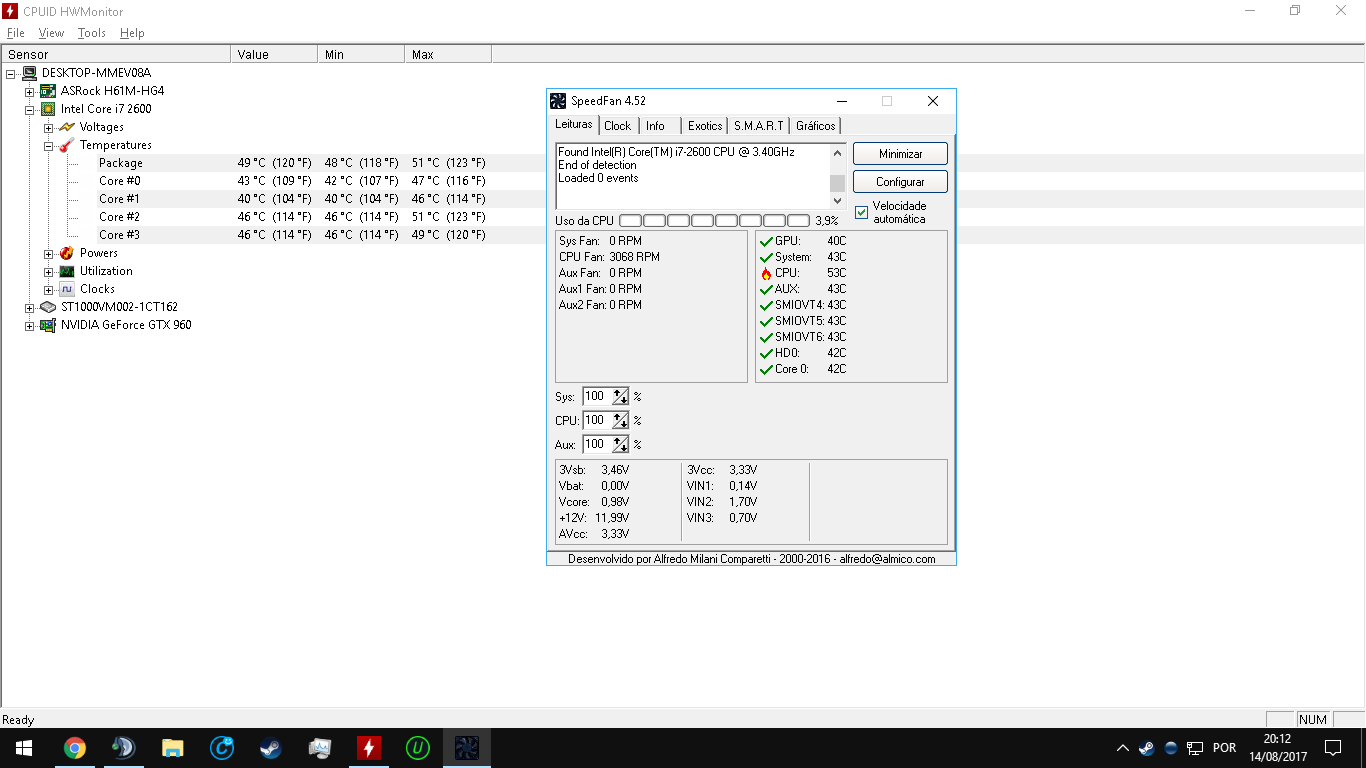The width and height of the screenshot is (1366, 768).
Task: Click the CPU fan speed stepper arrows
Action: click(621, 421)
